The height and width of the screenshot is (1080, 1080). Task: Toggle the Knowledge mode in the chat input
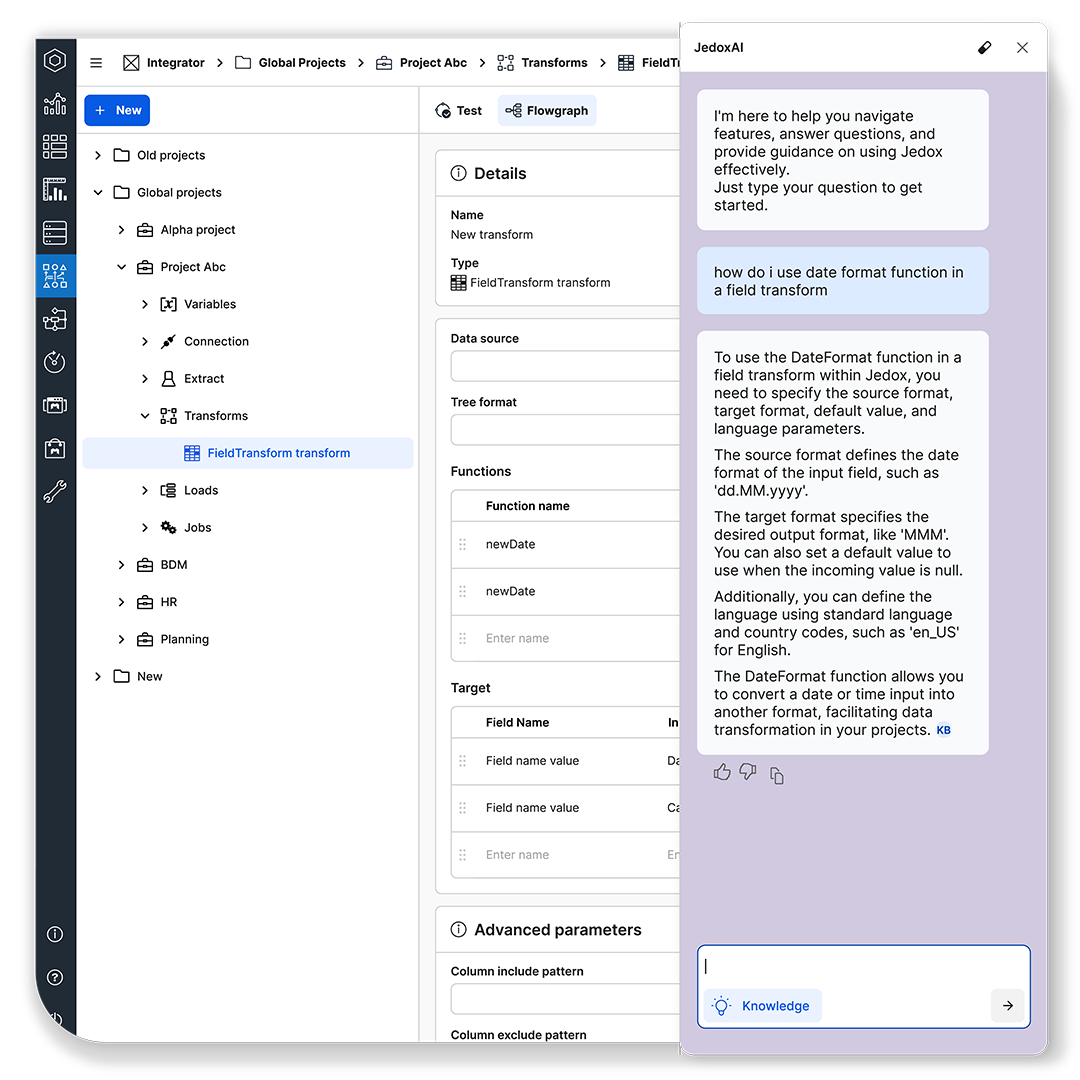762,1006
